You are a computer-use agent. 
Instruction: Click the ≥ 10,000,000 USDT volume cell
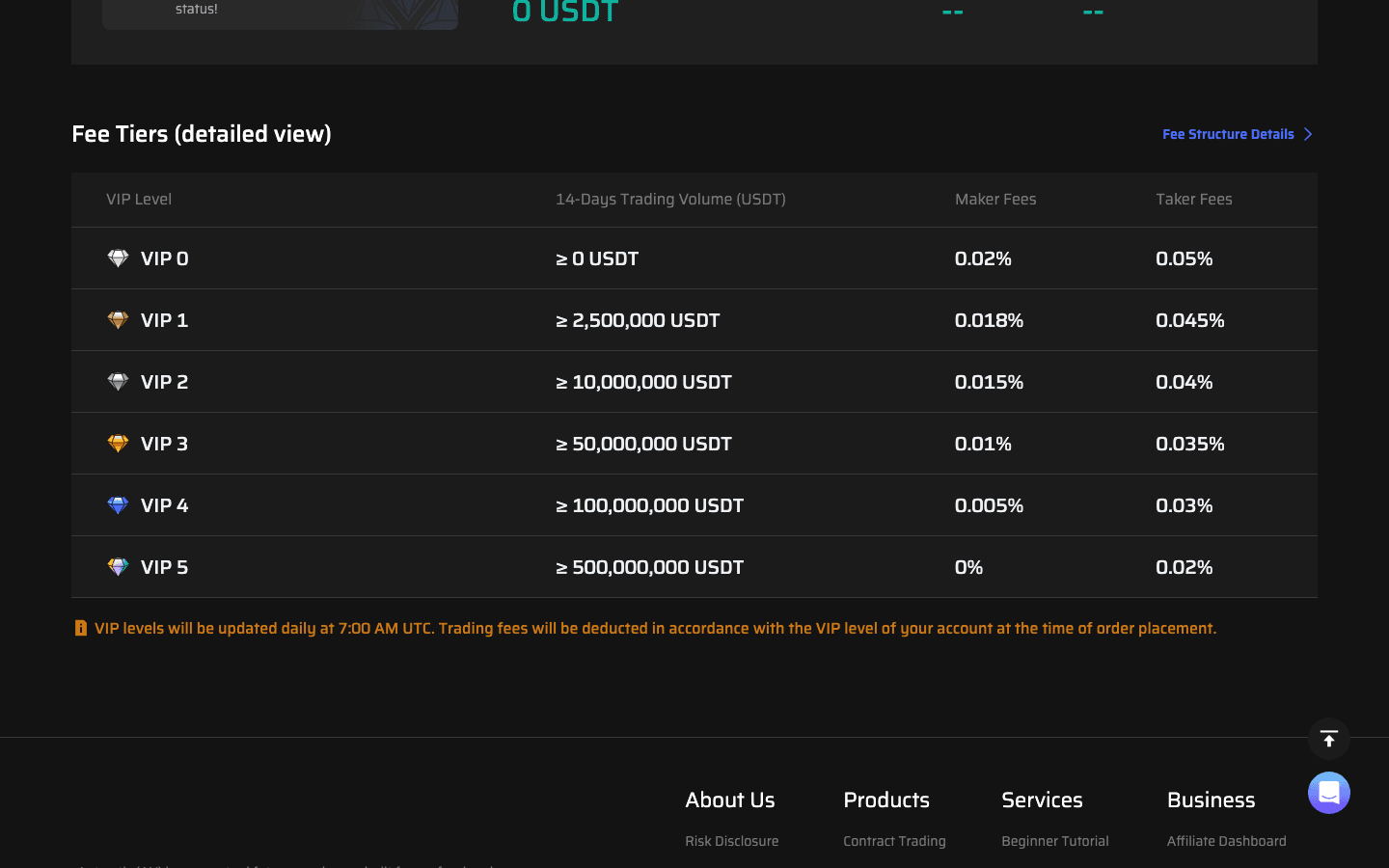[643, 382]
